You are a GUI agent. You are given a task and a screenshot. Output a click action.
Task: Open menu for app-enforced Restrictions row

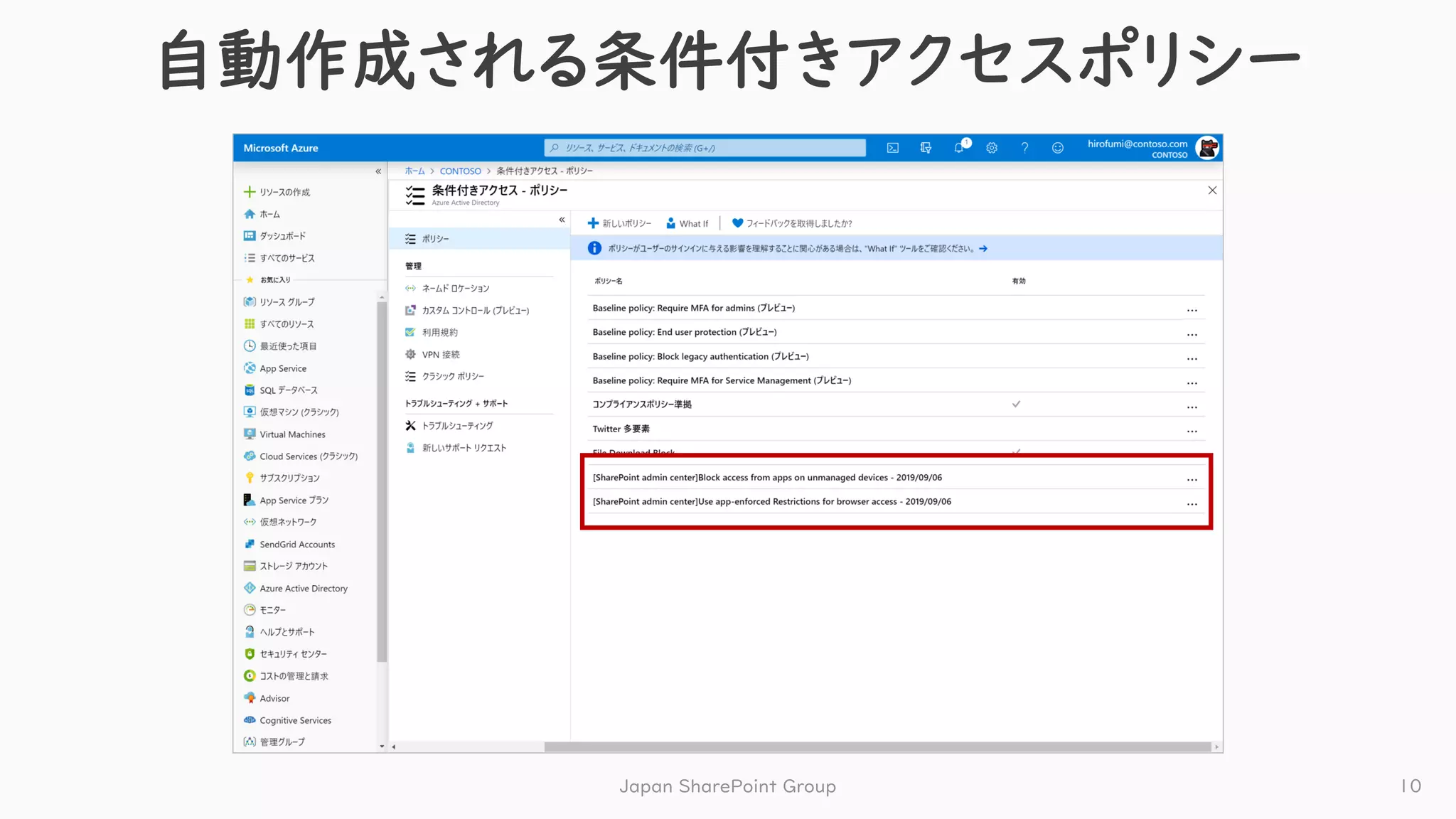pos(1192,503)
